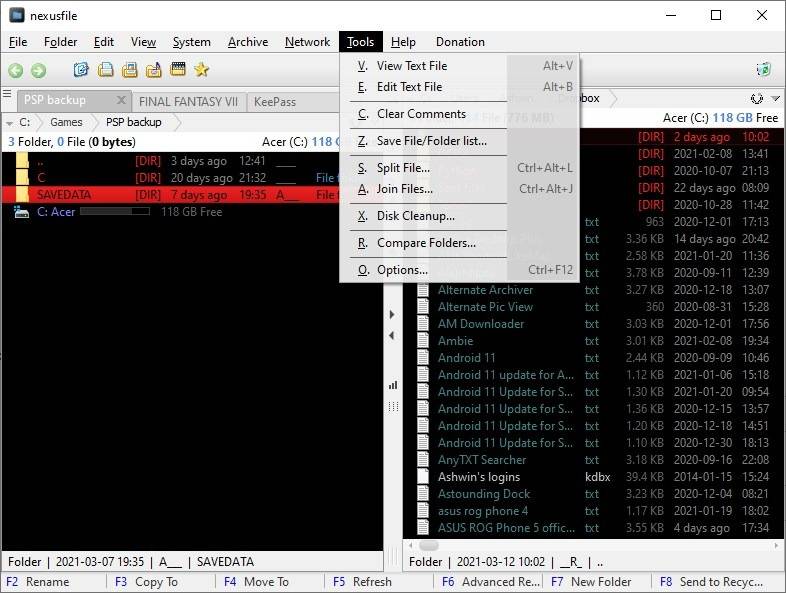Image resolution: width=786 pixels, height=593 pixels.
Task: Open the Edit menu
Action: tap(104, 42)
